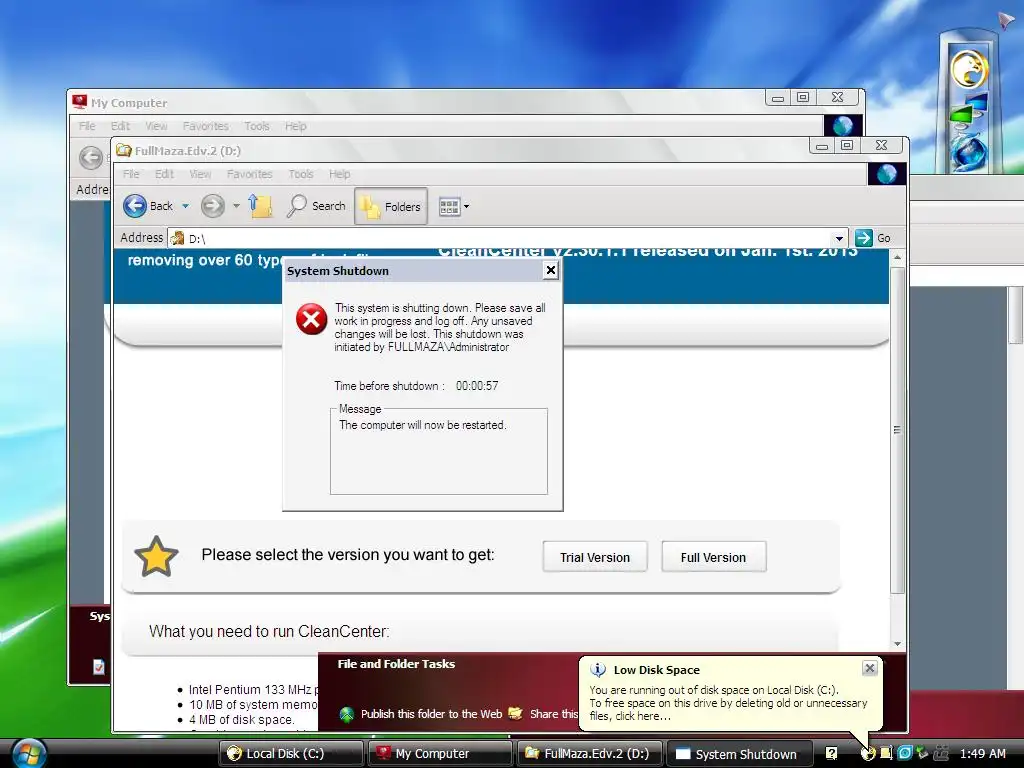The width and height of the screenshot is (1024, 768).
Task: Click Back arrow in My Computer window
Action: (x=91, y=157)
